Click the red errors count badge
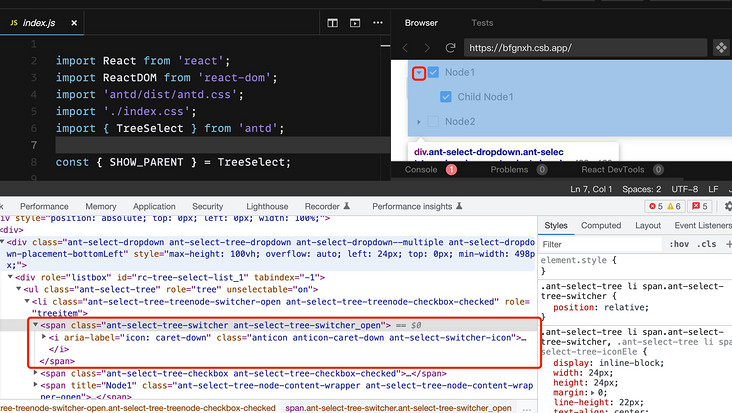Image resolution: width=732 pixels, height=413 pixels. click(656, 206)
